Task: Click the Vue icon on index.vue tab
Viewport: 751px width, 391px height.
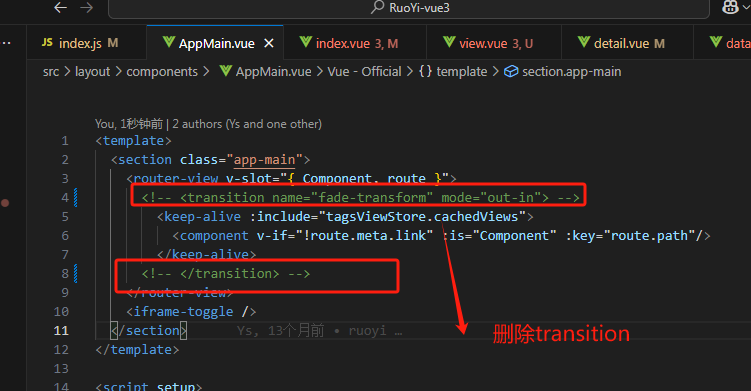Action: (306, 42)
